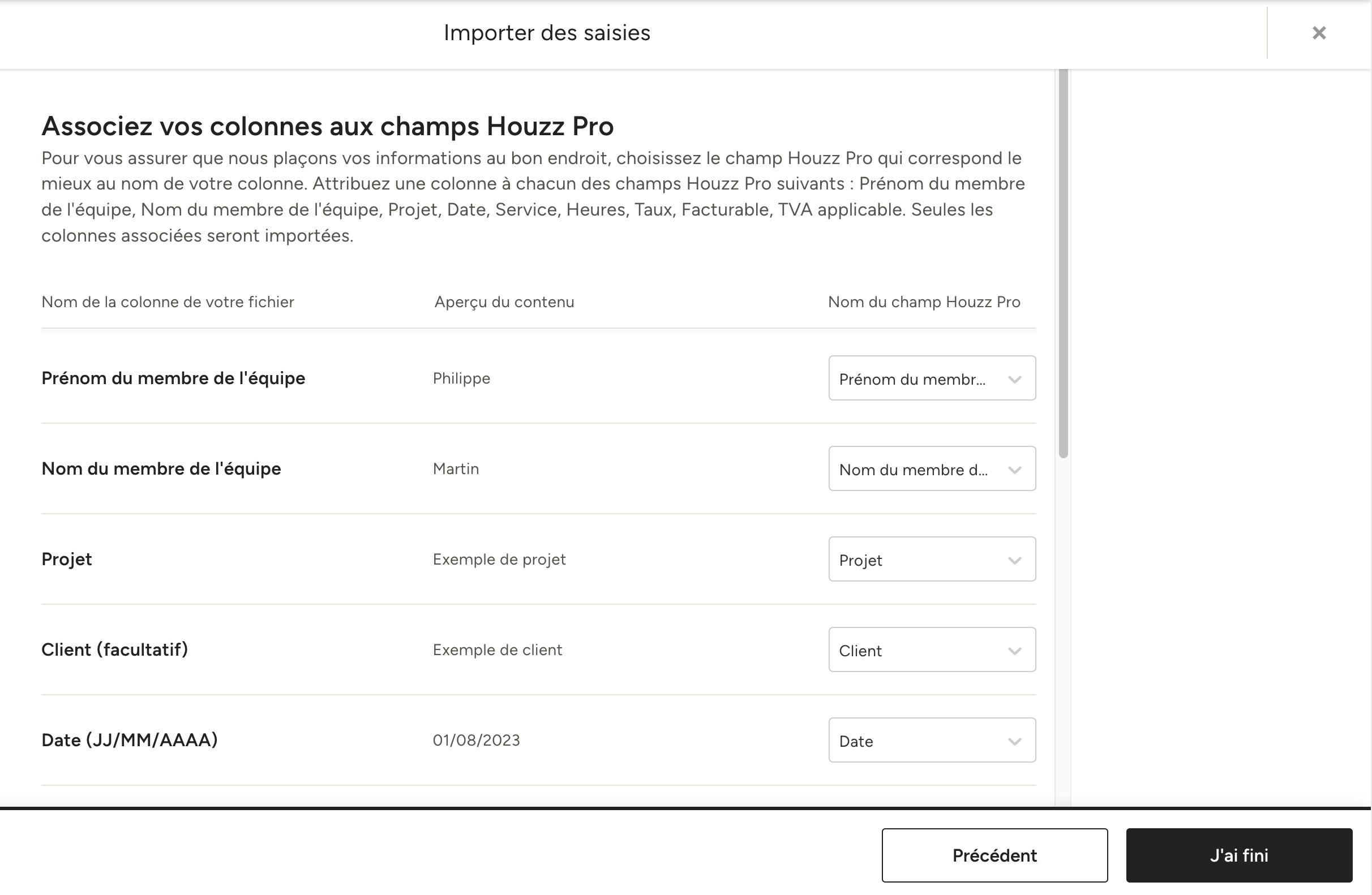Click the 01/08/2023 preview date

[476, 740]
